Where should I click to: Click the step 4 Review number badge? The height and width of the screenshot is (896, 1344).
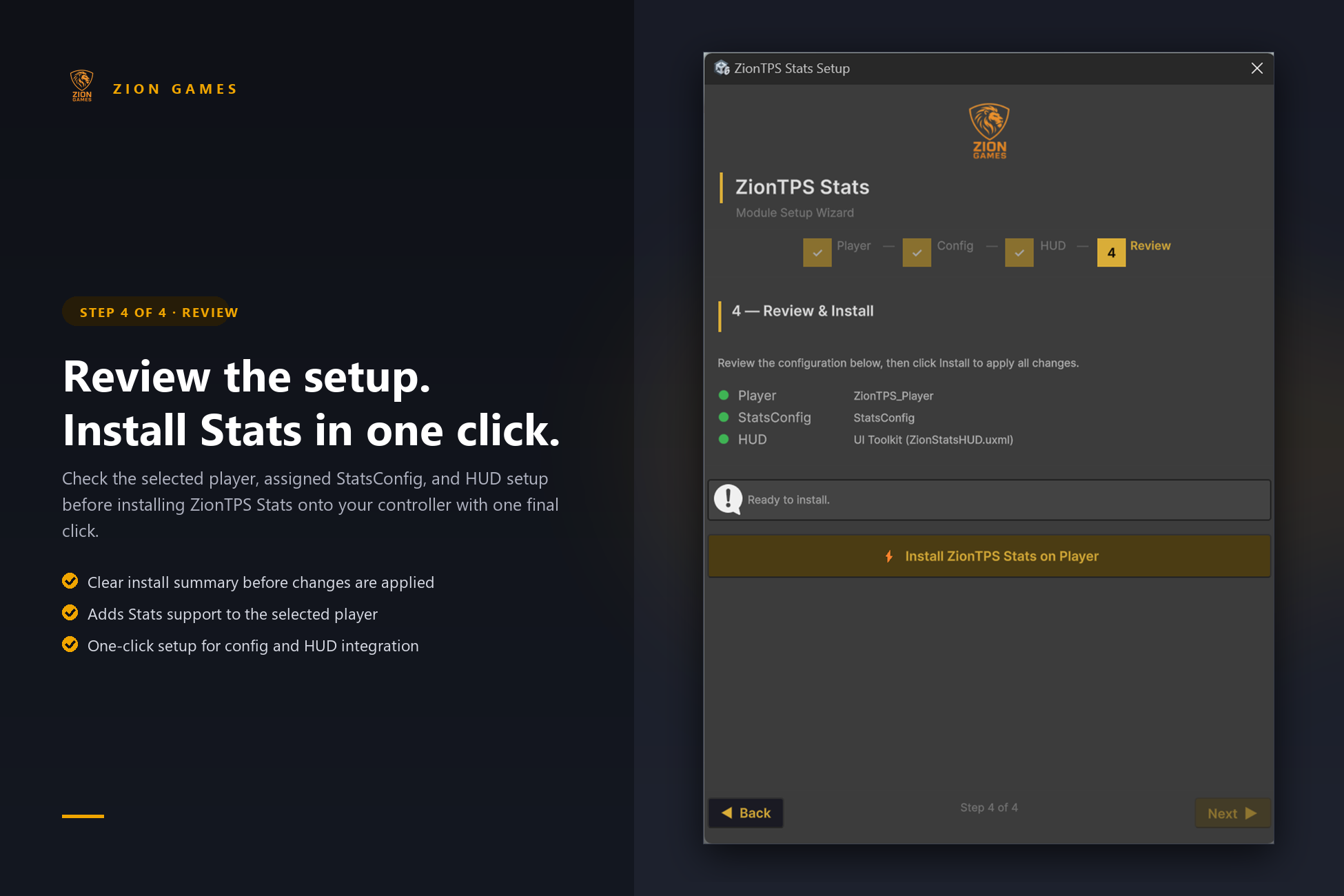pyautogui.click(x=1111, y=252)
